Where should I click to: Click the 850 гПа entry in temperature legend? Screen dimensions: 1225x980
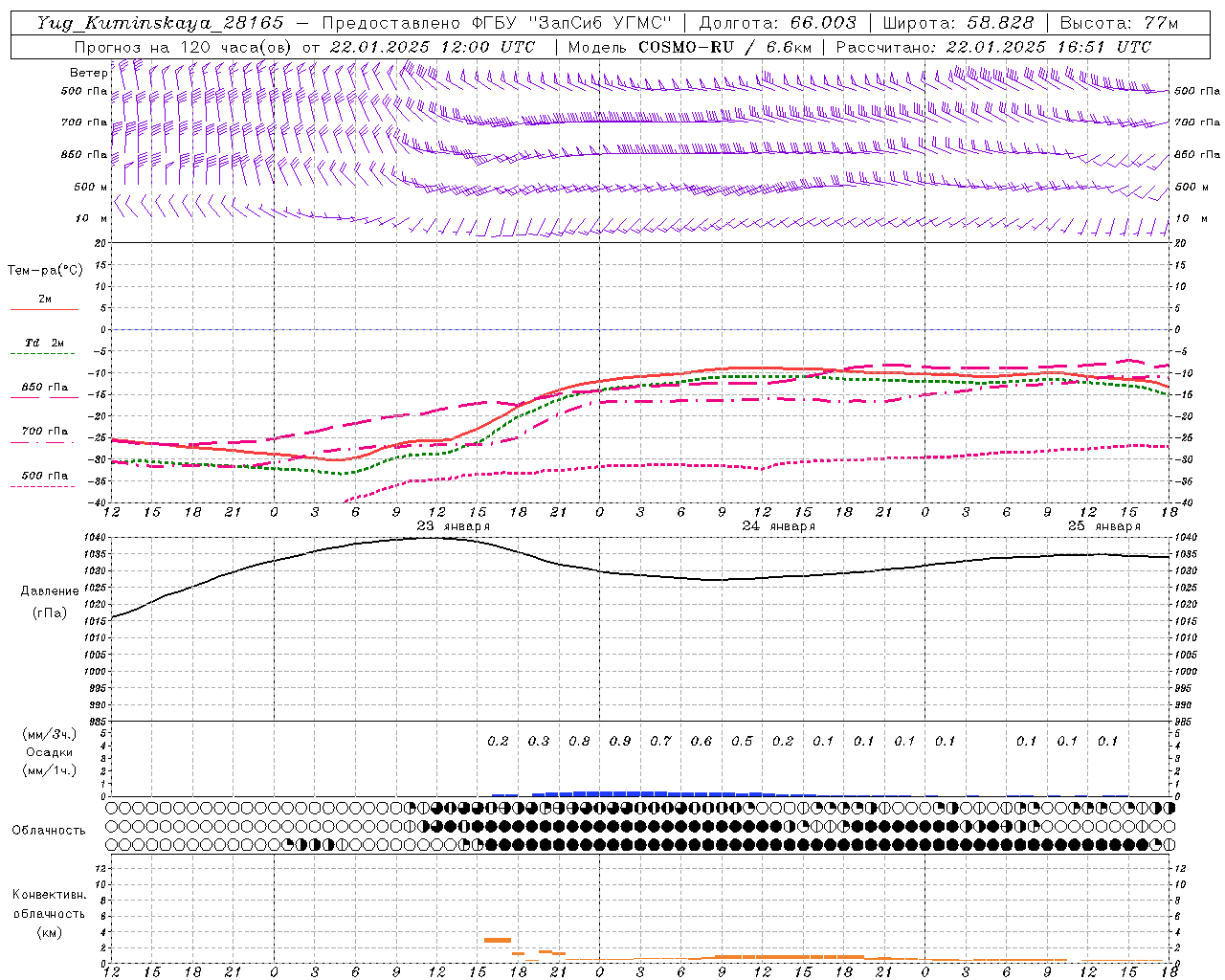(45, 388)
